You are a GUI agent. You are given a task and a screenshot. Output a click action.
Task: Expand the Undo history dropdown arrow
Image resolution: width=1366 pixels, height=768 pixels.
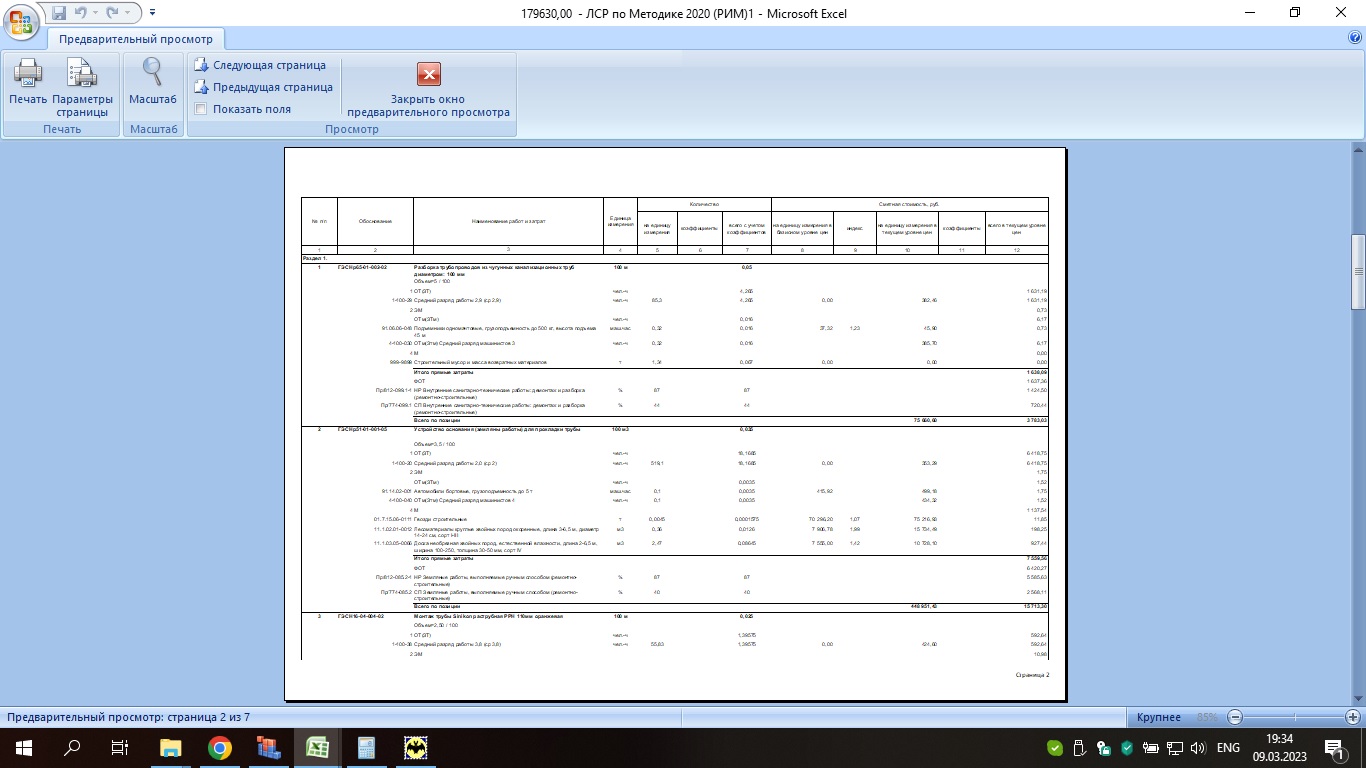(95, 13)
